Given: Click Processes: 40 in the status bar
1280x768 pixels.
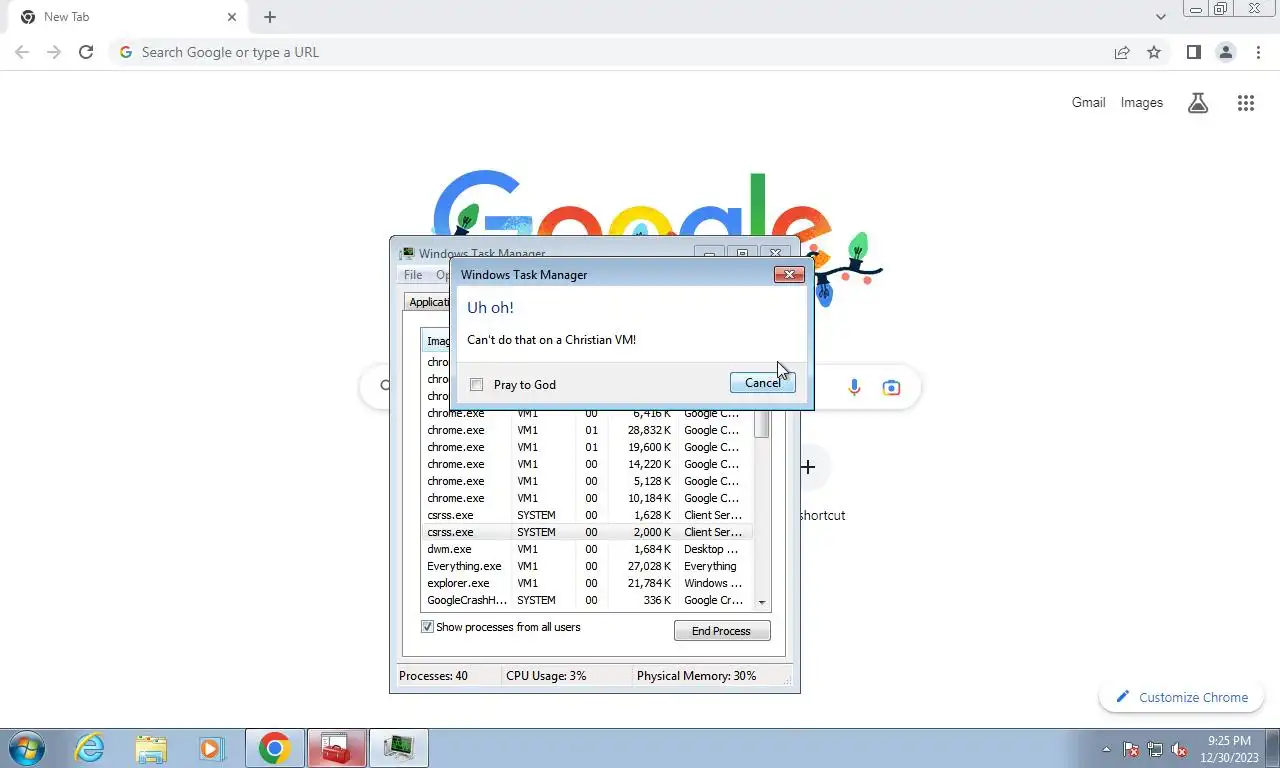Looking at the screenshot, I should click(x=433, y=676).
